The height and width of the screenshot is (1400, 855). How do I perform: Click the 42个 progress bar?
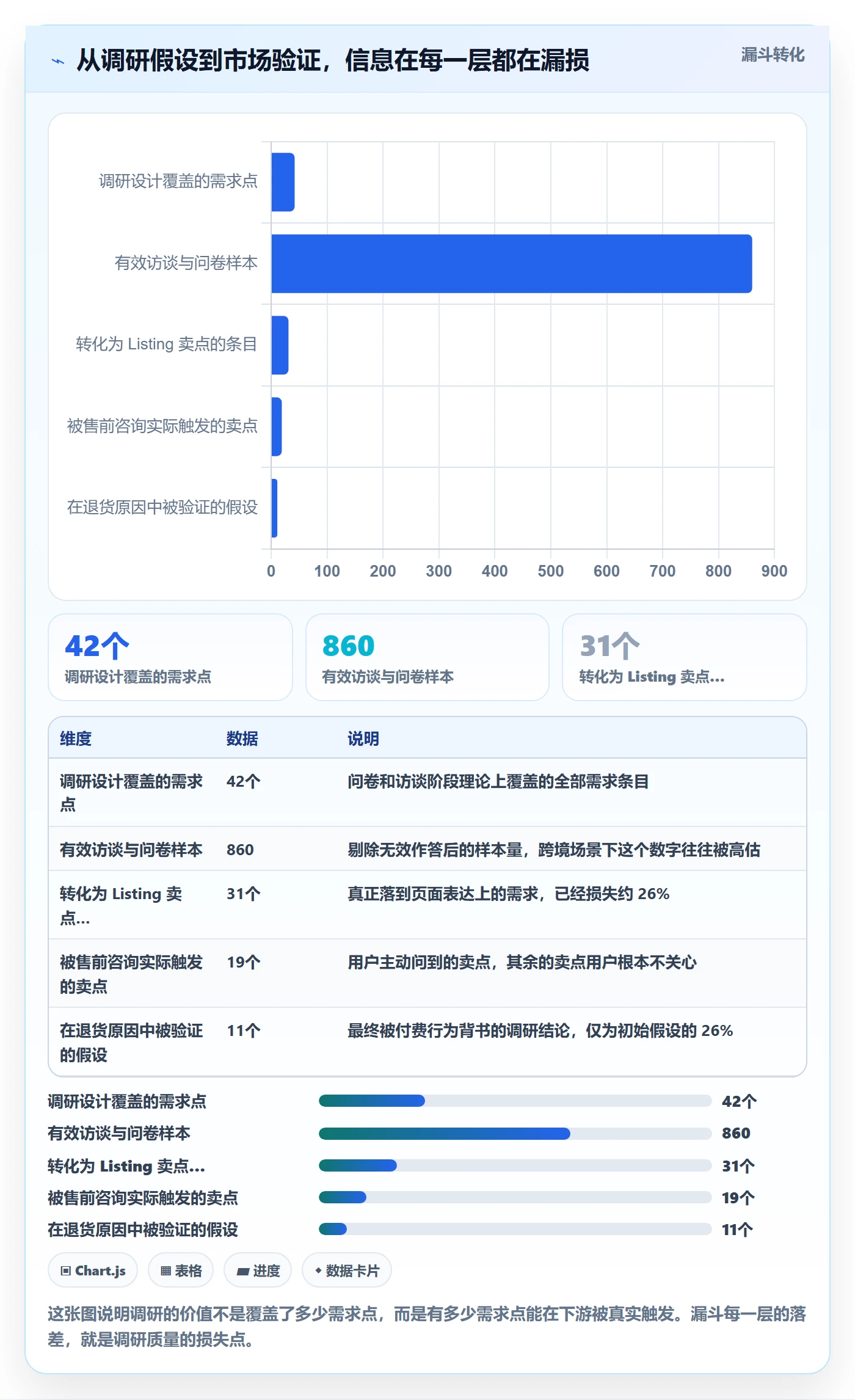(x=515, y=1101)
